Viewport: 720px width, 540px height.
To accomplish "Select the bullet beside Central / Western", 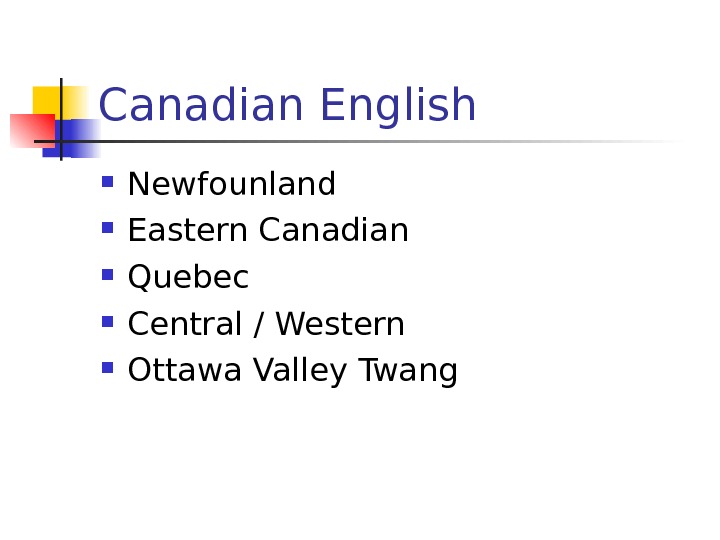I will [x=107, y=321].
